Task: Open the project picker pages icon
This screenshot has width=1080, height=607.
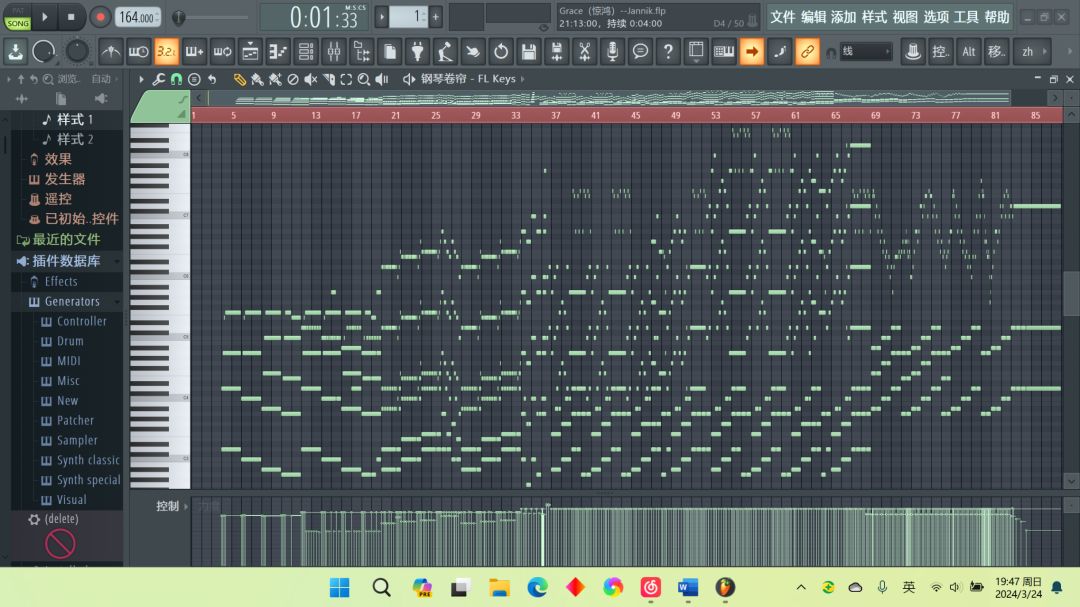Action: [389, 51]
